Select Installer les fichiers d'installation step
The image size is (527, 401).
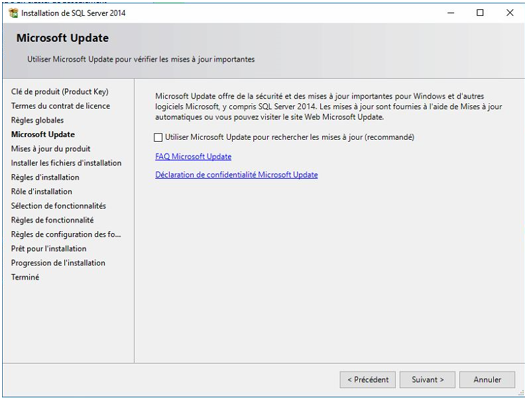pyautogui.click(x=66, y=163)
